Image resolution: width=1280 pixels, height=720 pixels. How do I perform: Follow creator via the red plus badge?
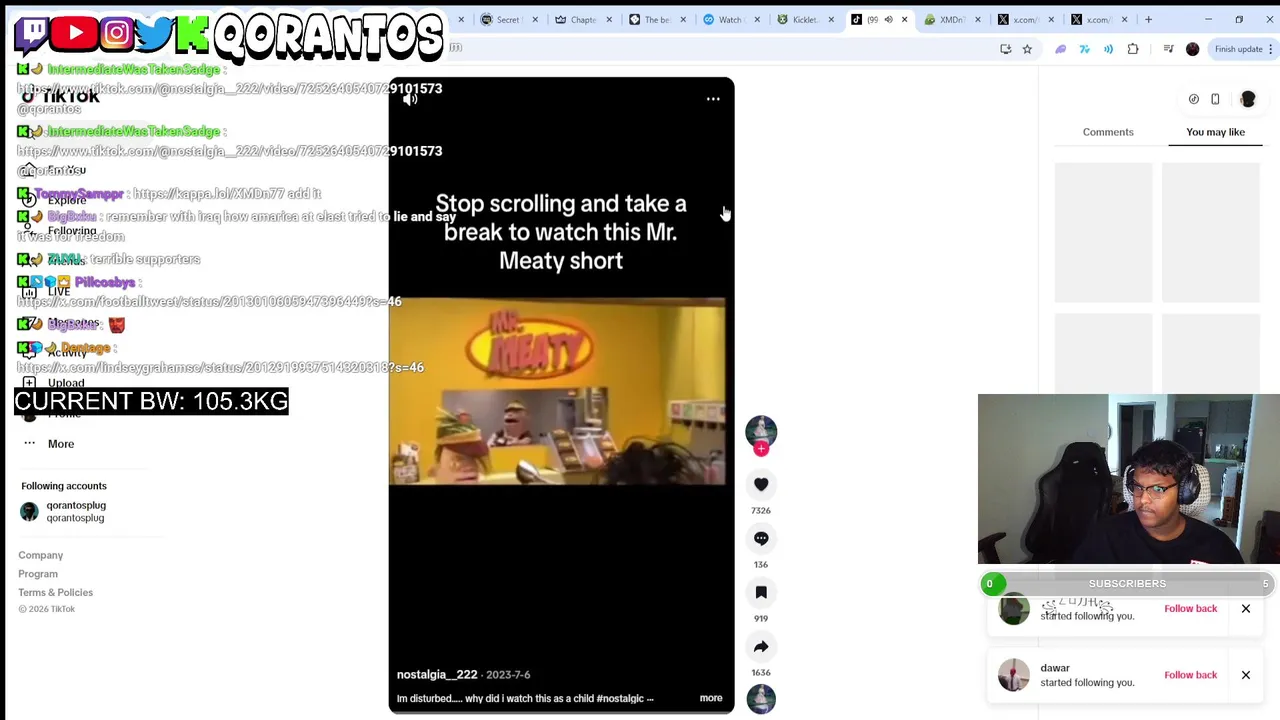point(761,449)
